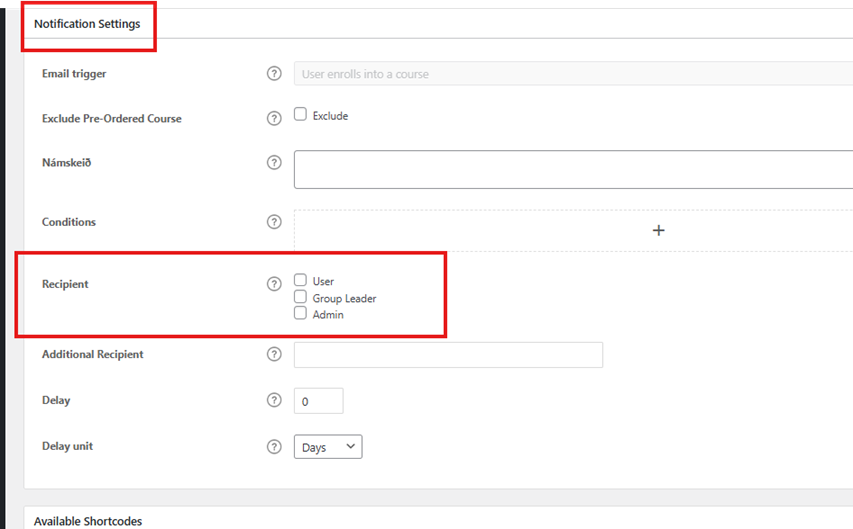Add a condition with the plus button
This screenshot has height=529, width=853.
point(658,230)
